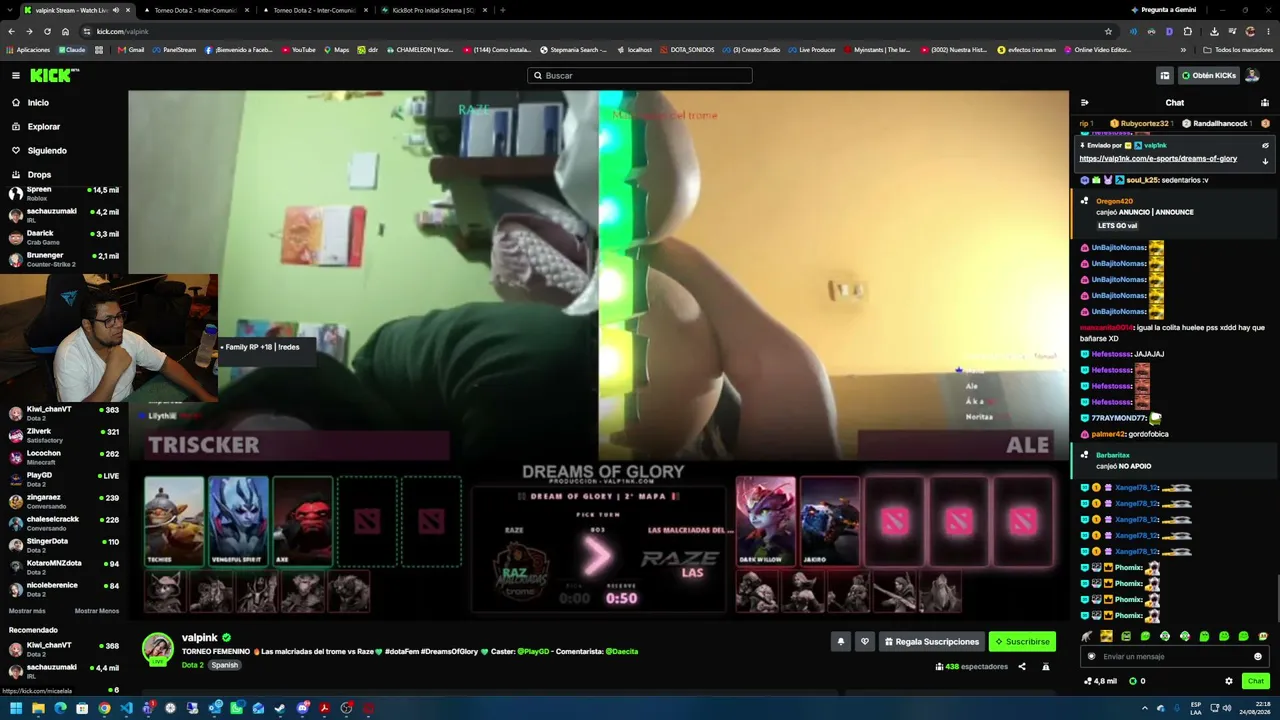1280x720 pixels.
Task: Open the panel icon beside Obtén KICKs
Action: [x=1165, y=76]
